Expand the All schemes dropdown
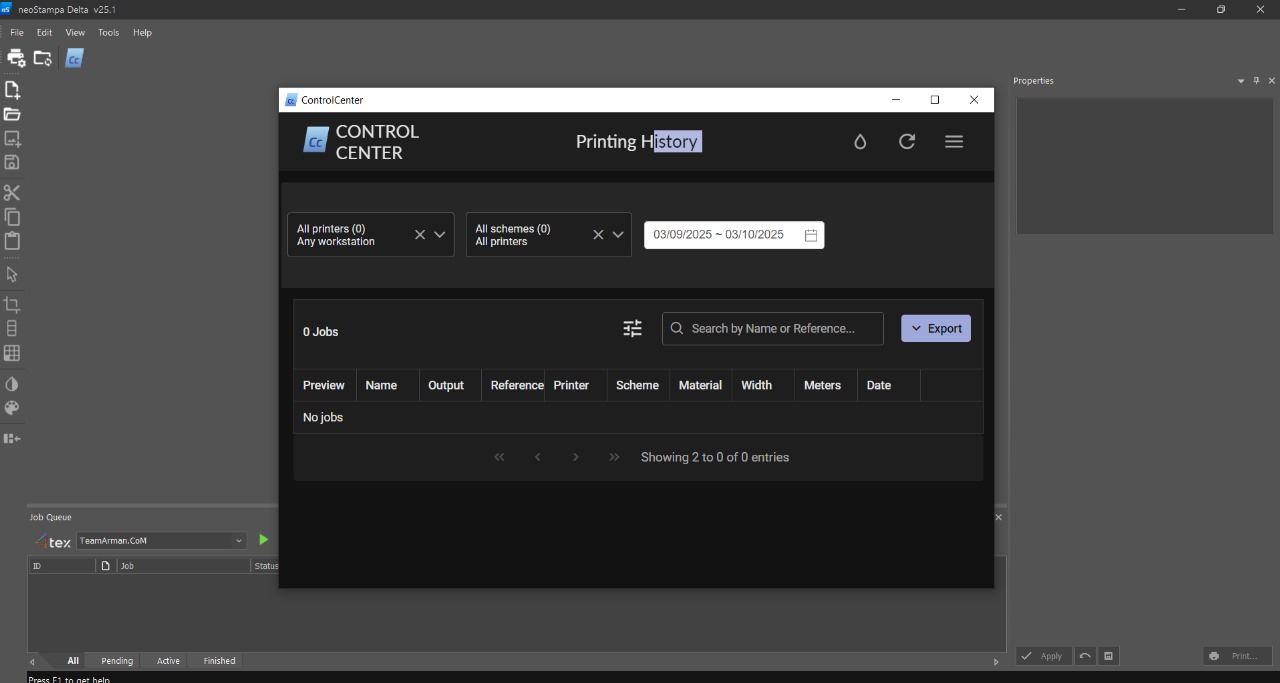1280x683 pixels. 618,235
